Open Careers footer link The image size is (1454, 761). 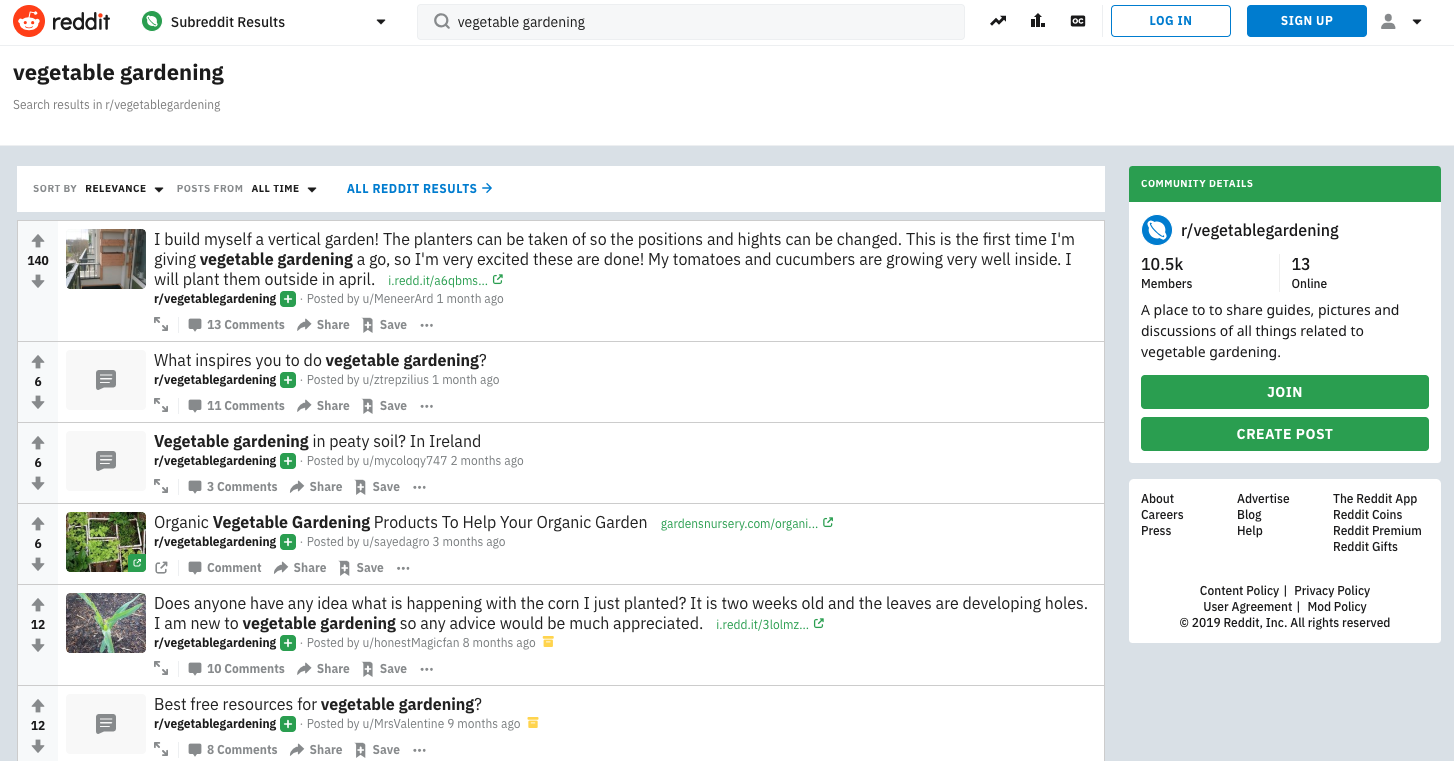[1162, 515]
